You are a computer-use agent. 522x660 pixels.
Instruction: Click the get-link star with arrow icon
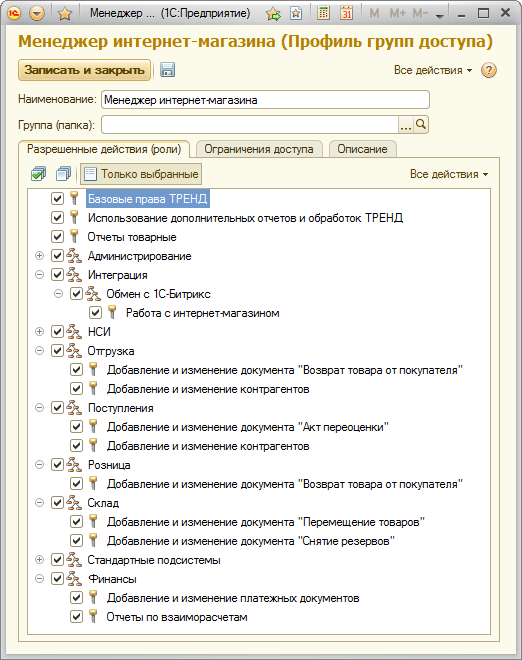(273, 14)
